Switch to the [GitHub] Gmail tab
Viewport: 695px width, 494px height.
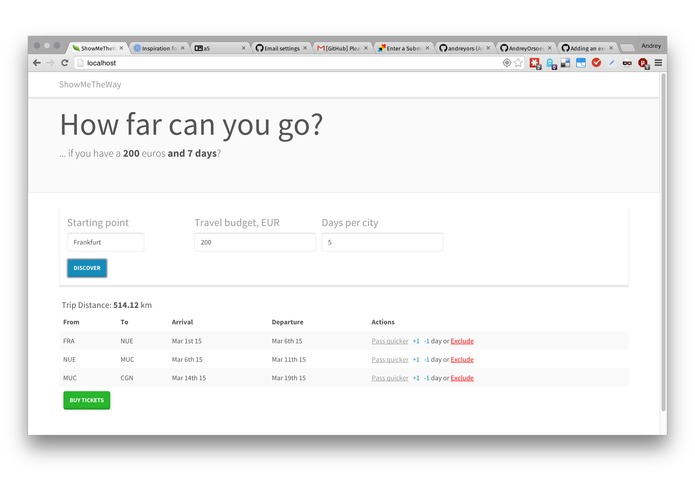342,48
